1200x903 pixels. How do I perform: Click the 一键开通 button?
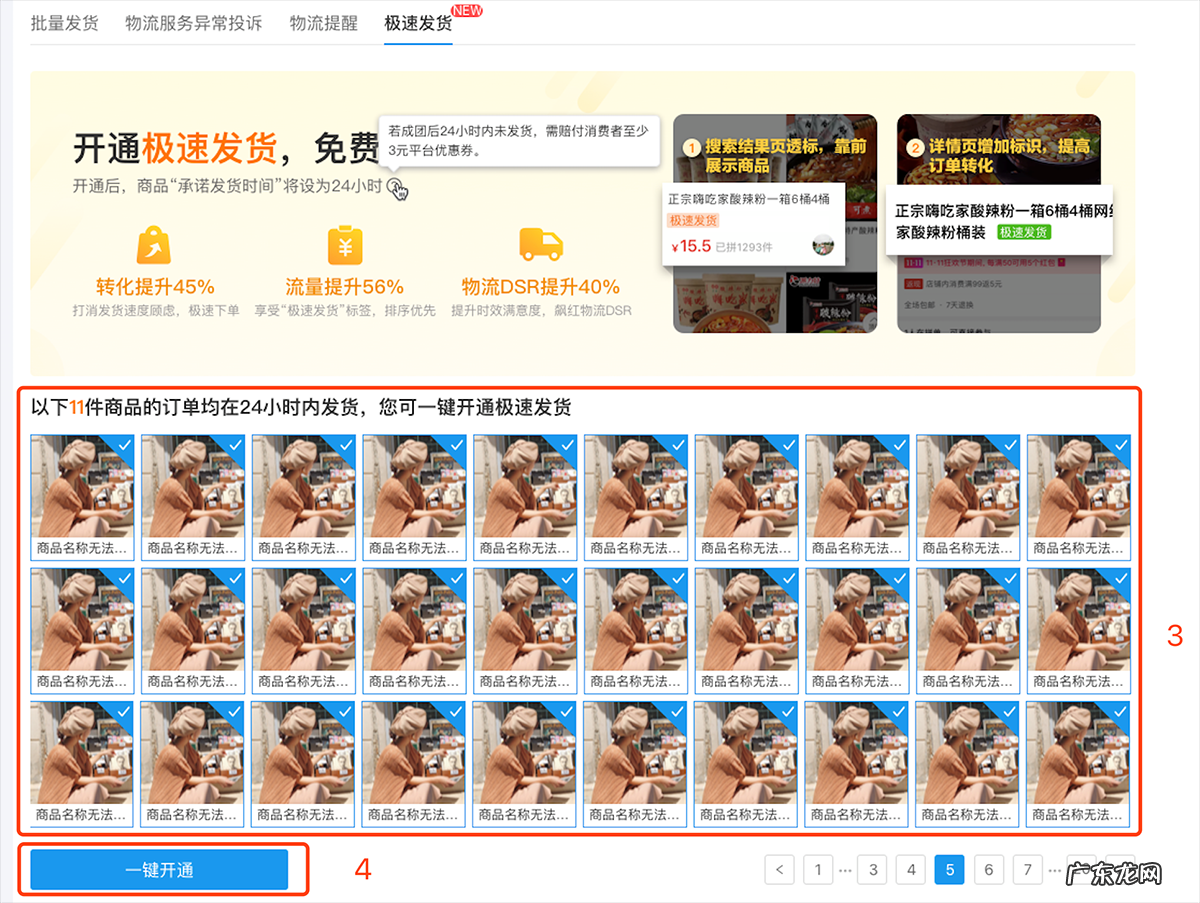click(x=159, y=870)
